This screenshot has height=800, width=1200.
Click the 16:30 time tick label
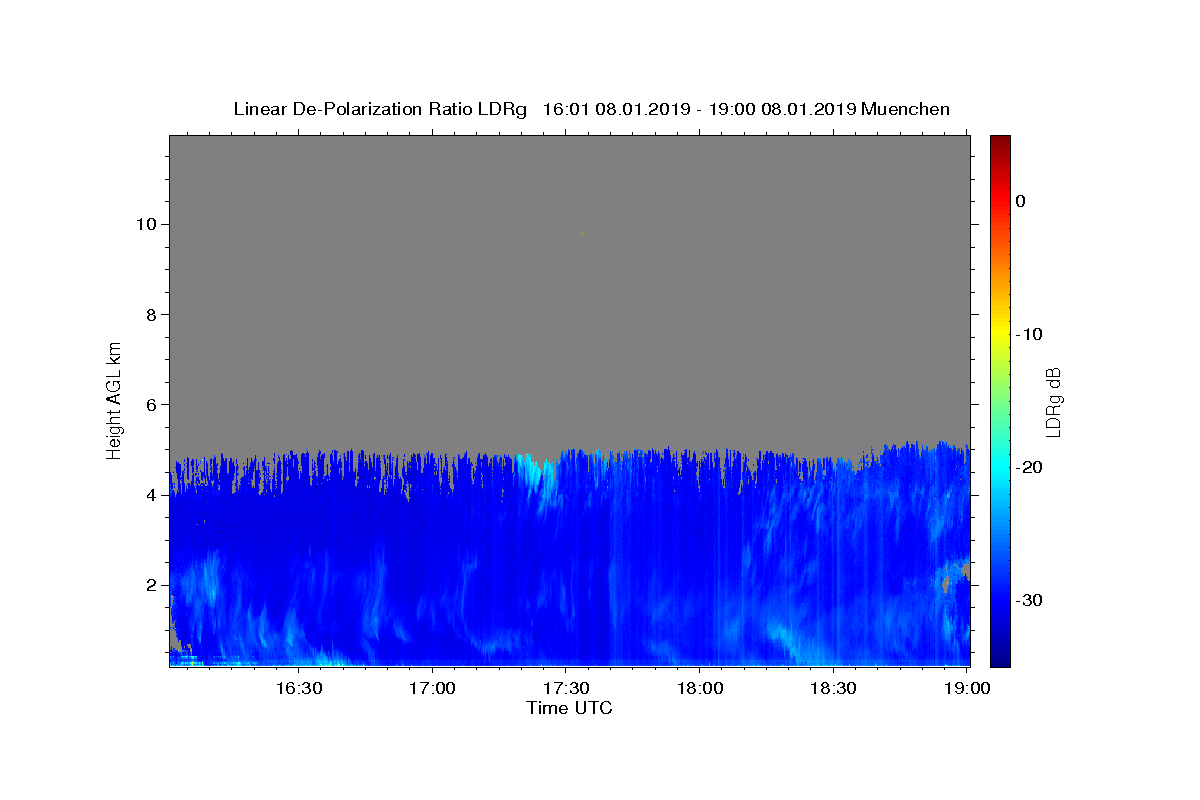(299, 688)
